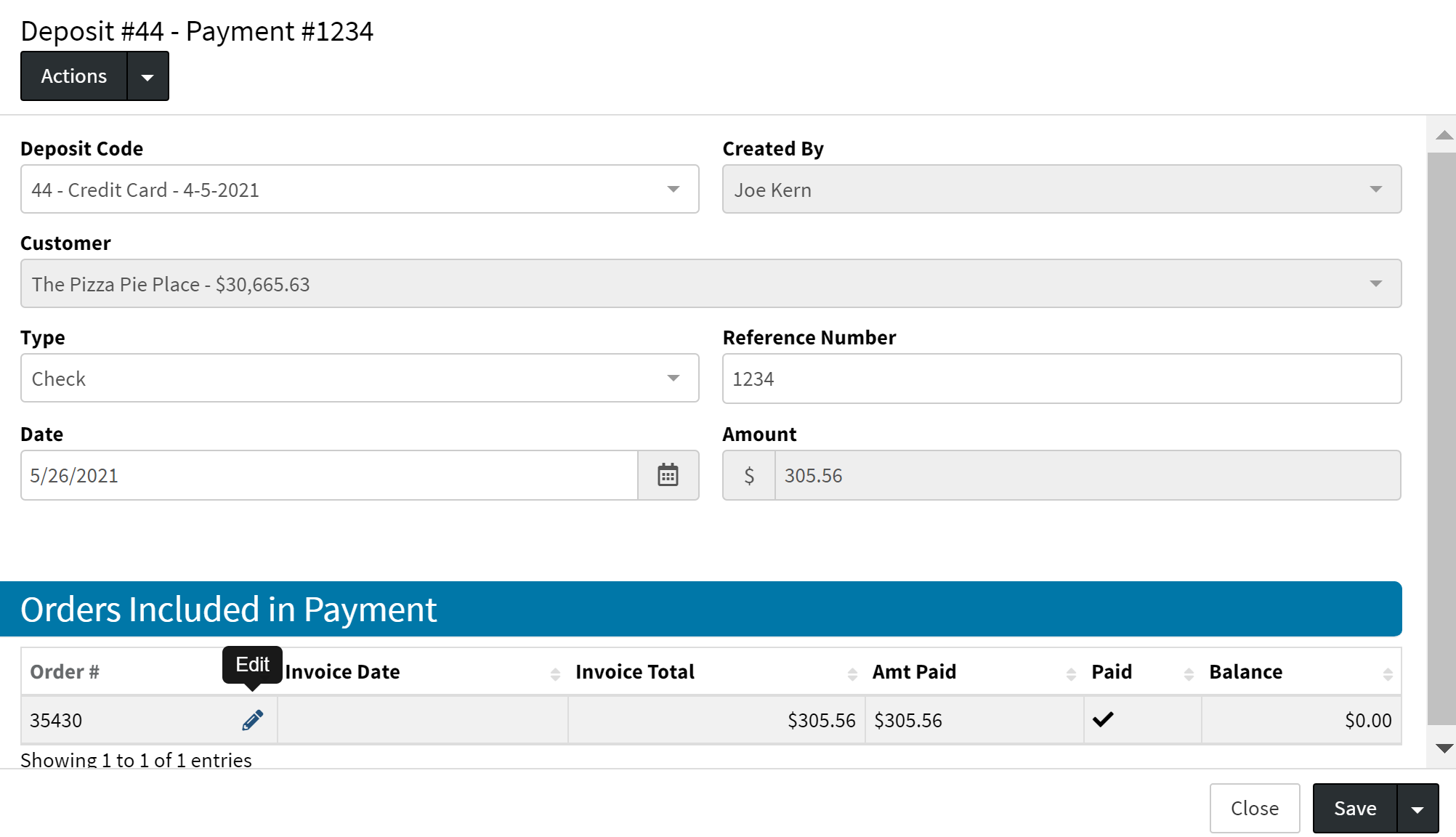Click the scrollbar down arrow
The height and width of the screenshot is (837, 1456).
pos(1444,748)
